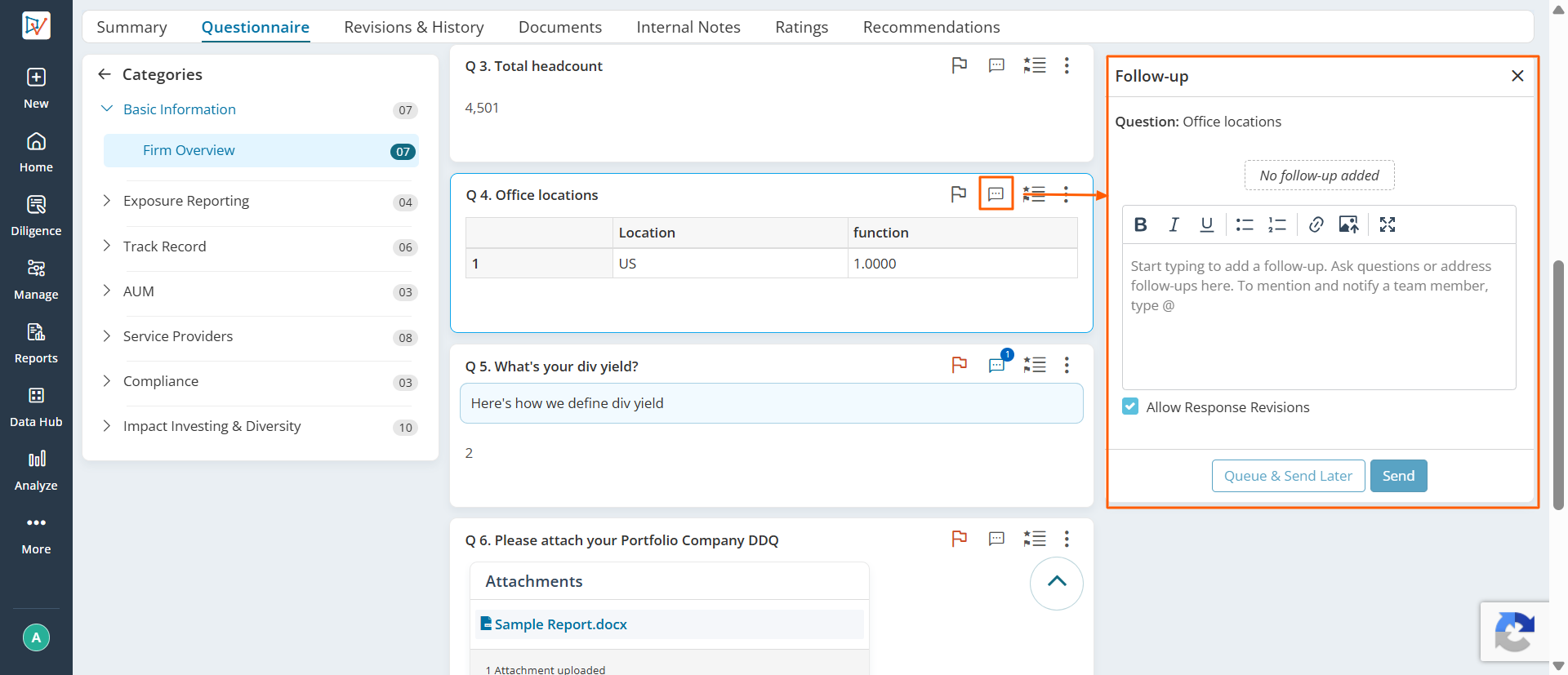Uncheck Allow Response Revisions

click(x=1130, y=406)
